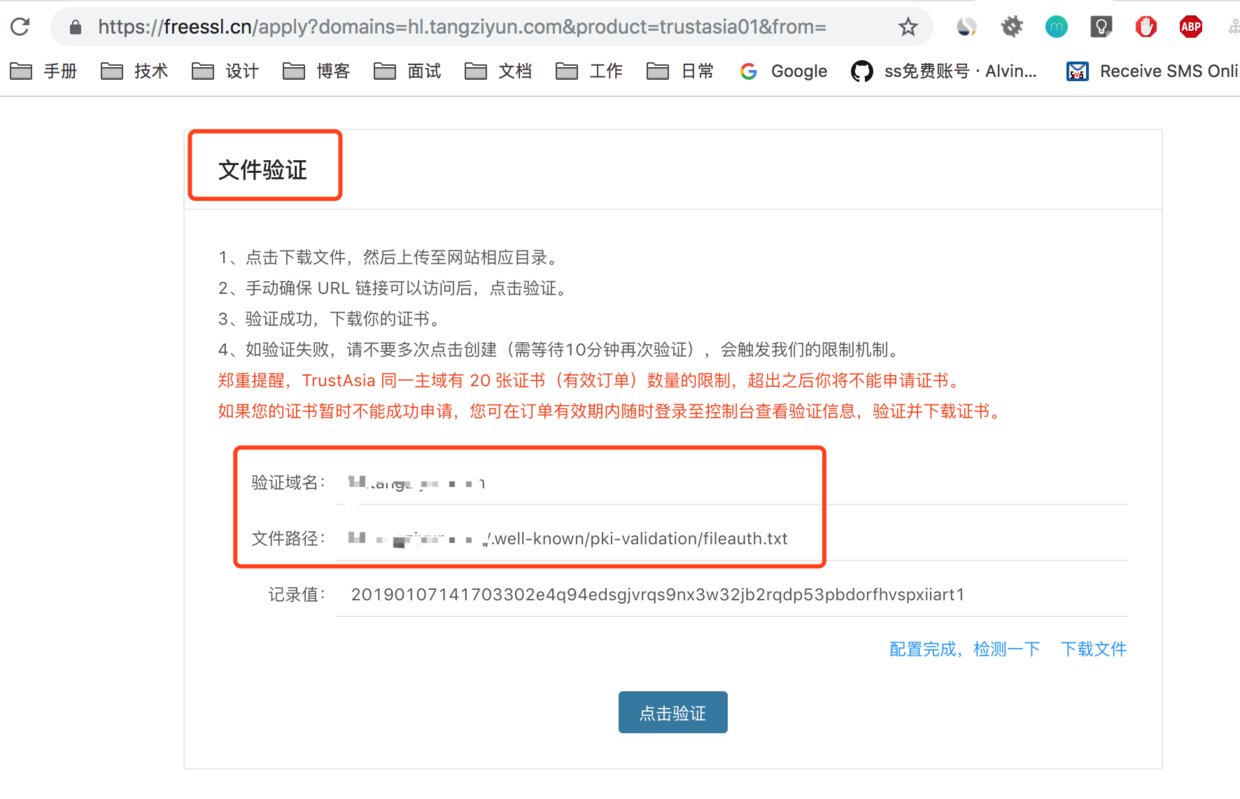Click the red hand blocker extension icon
1240x799 pixels.
click(x=1145, y=26)
